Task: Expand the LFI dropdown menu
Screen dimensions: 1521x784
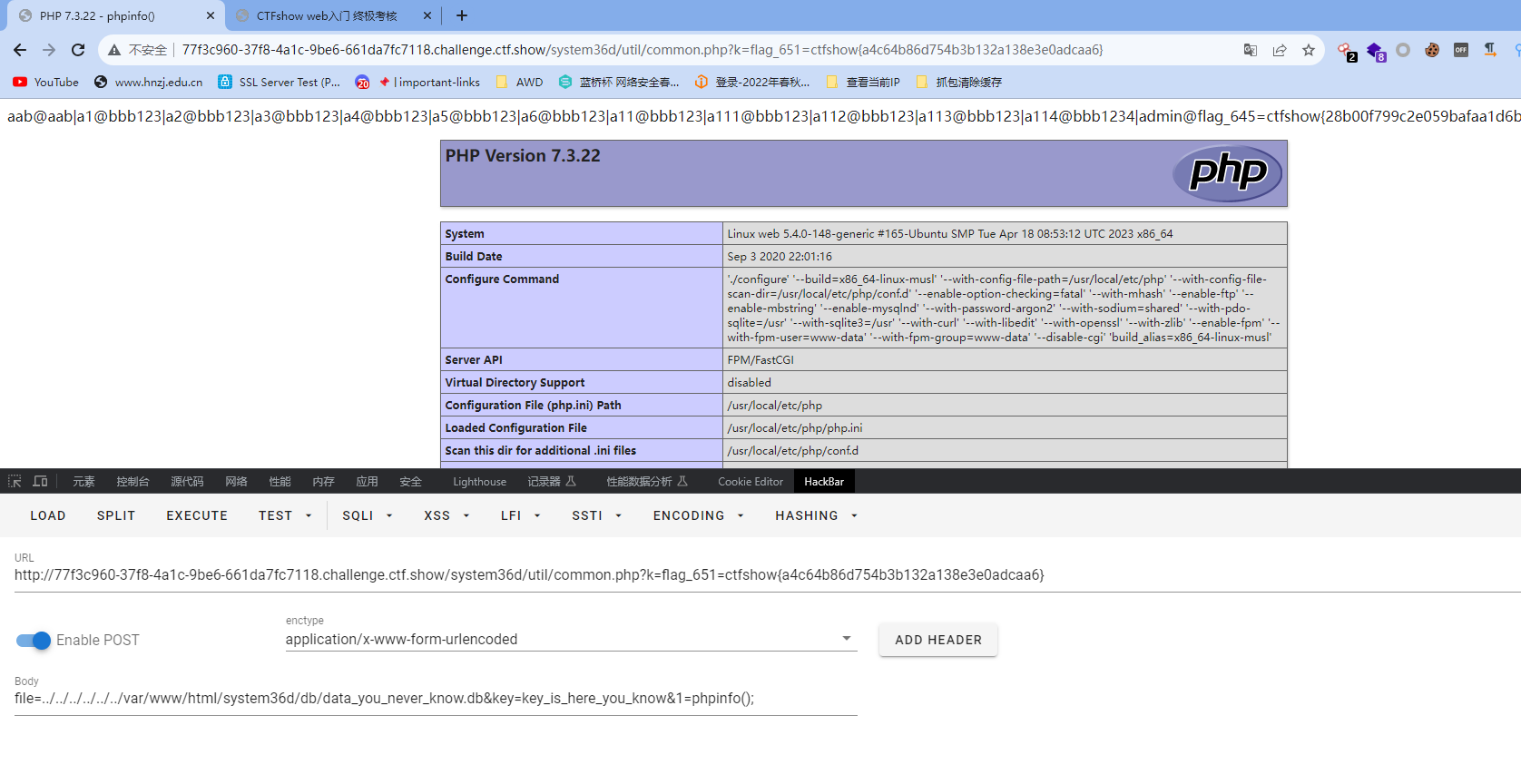Action: click(x=520, y=515)
